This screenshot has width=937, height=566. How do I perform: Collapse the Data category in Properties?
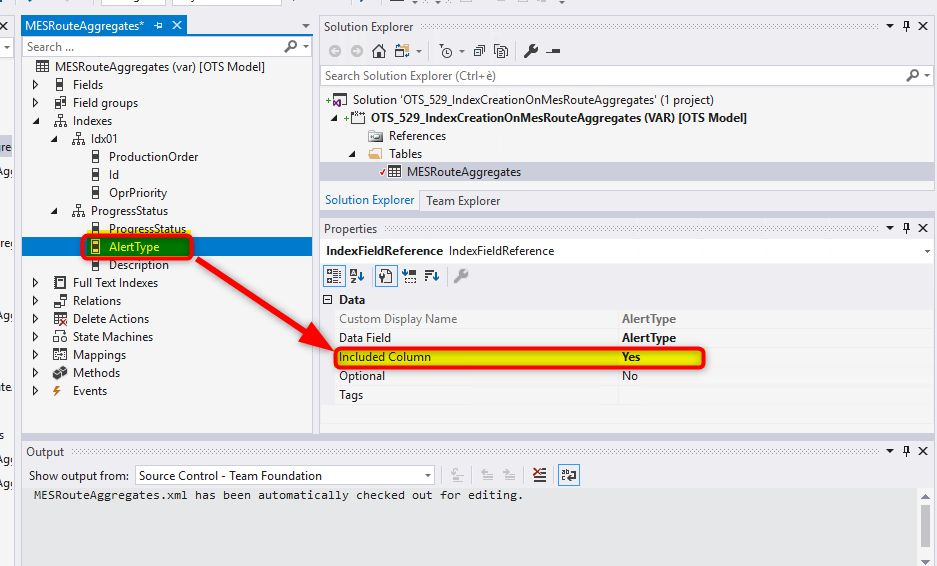(x=328, y=300)
